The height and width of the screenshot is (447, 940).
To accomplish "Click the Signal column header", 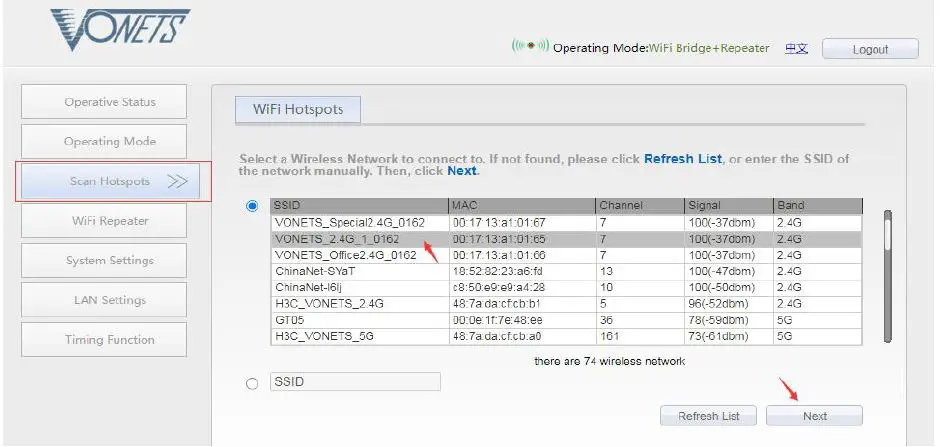I will pos(729,206).
